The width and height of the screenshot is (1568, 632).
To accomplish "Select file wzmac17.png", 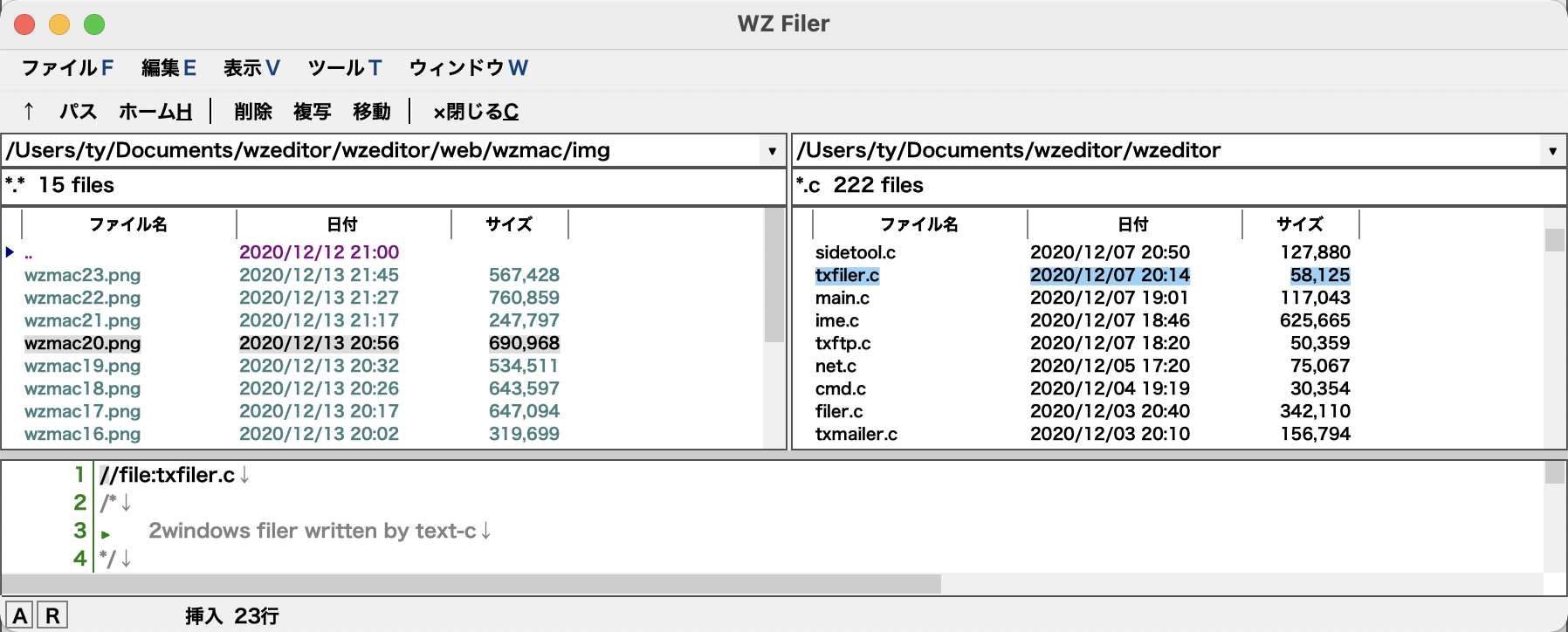I will click(x=82, y=411).
